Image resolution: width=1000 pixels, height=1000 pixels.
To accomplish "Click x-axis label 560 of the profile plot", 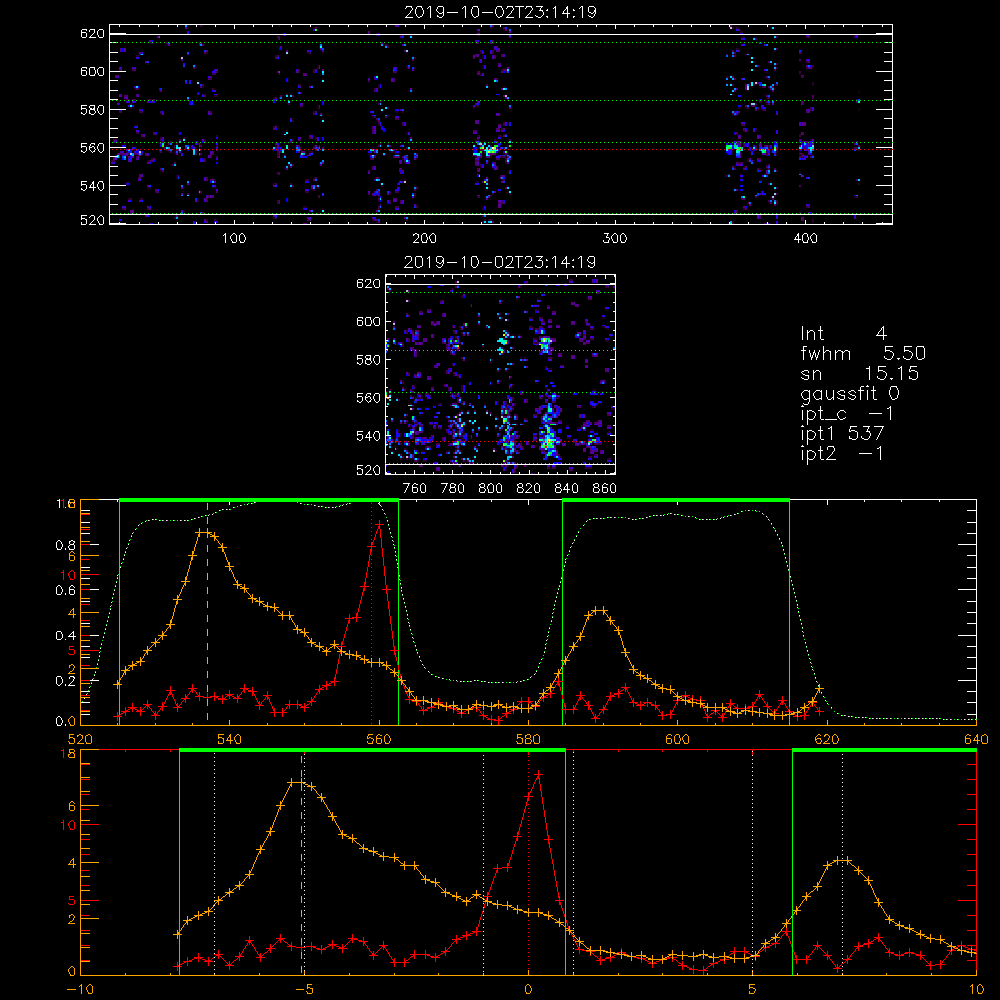I will tap(379, 740).
